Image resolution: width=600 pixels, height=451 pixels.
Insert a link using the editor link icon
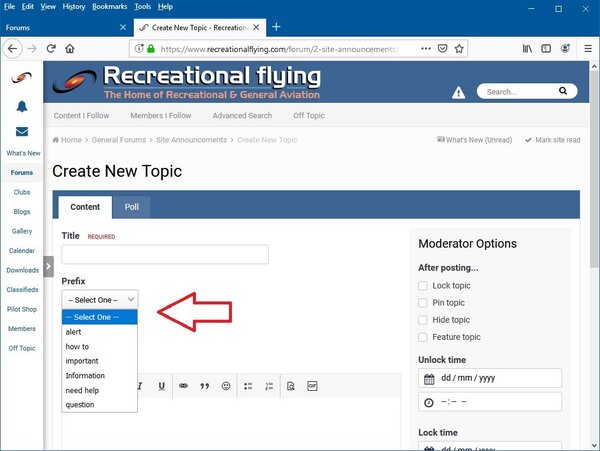tap(183, 385)
